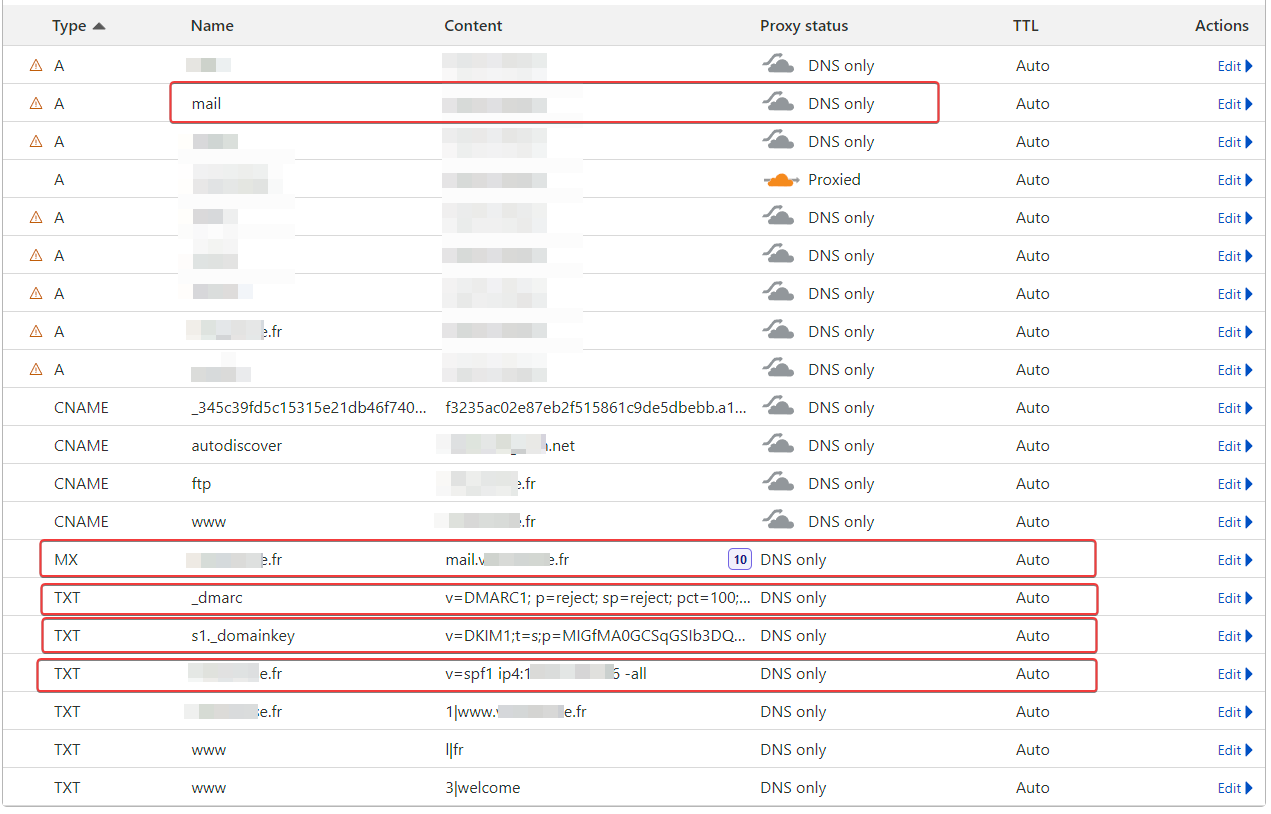Expand the Edit arrow on the MX record

click(1249, 560)
